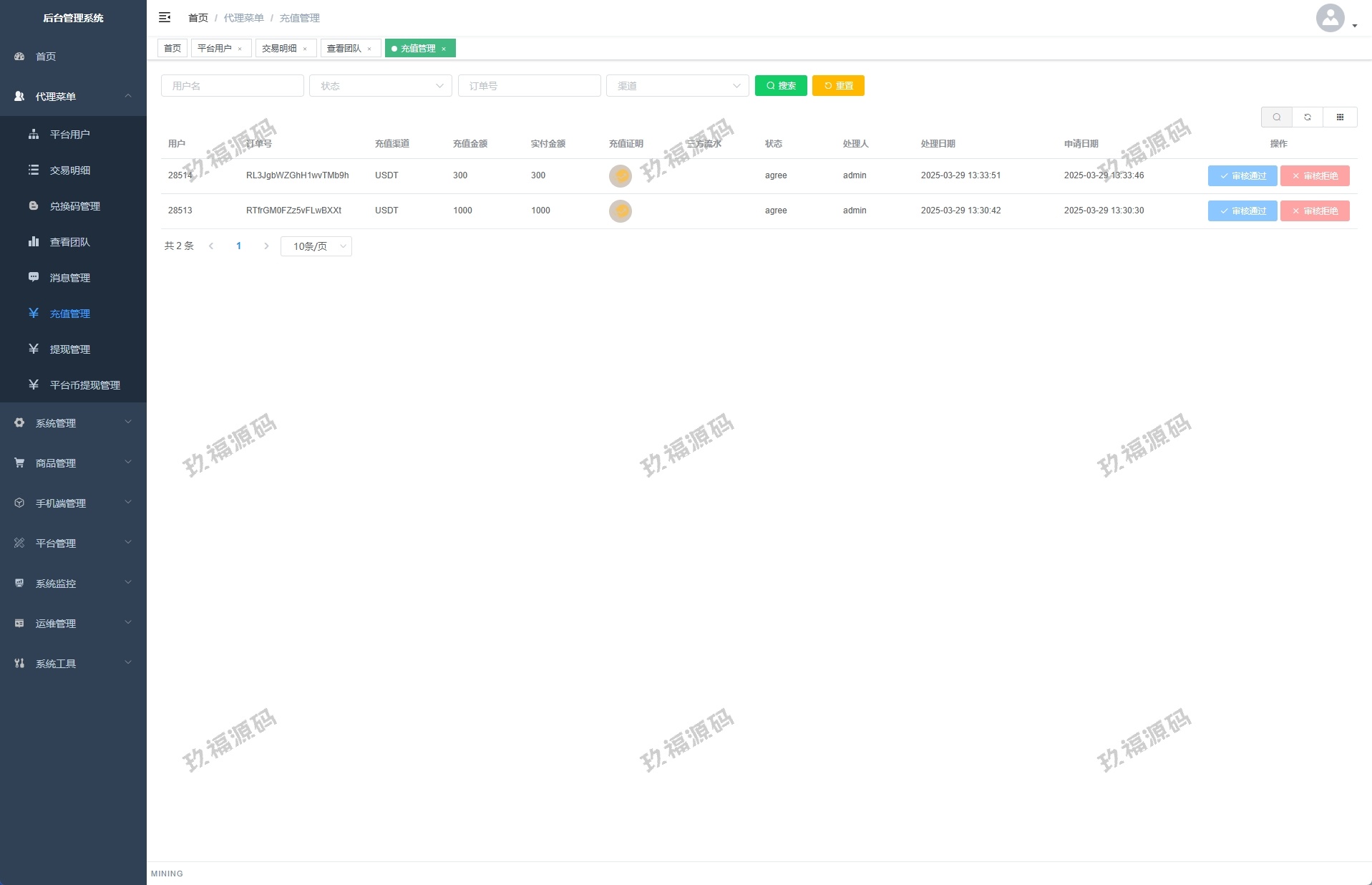Click the refresh icon above the table
This screenshot has width=1372, height=885.
tap(1308, 117)
